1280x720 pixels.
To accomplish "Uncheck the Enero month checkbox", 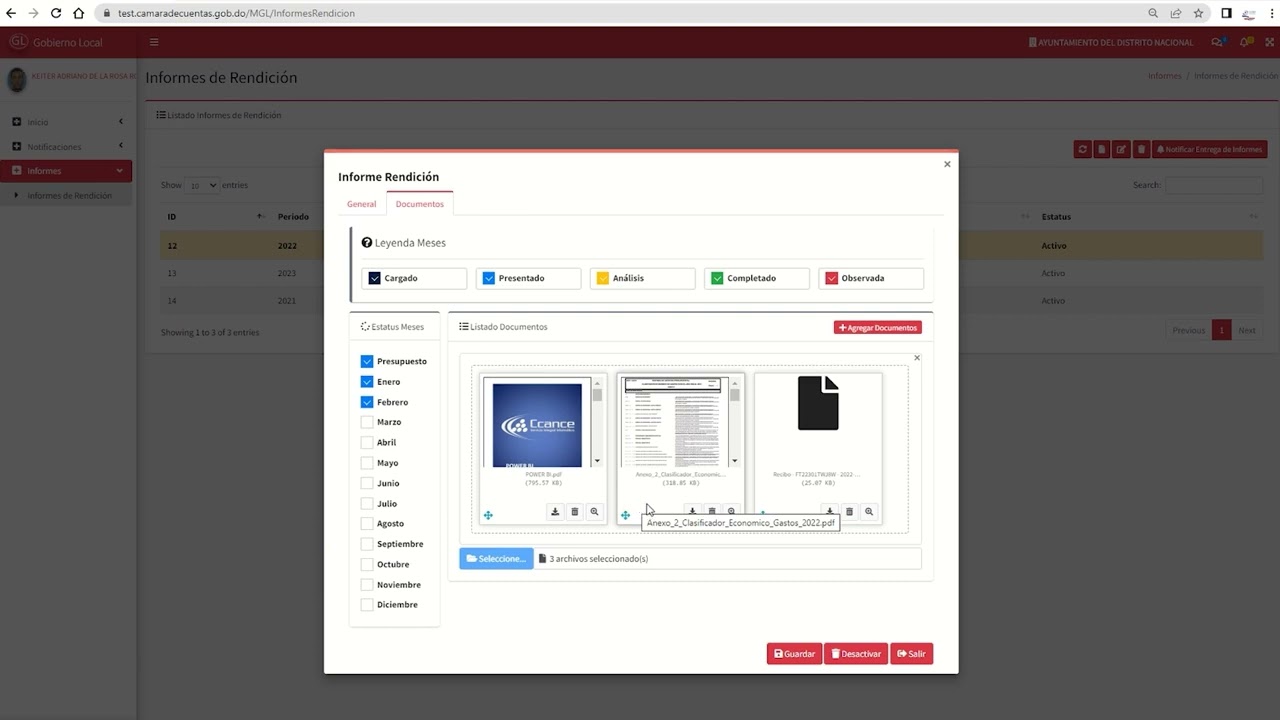I will pyautogui.click(x=367, y=382).
